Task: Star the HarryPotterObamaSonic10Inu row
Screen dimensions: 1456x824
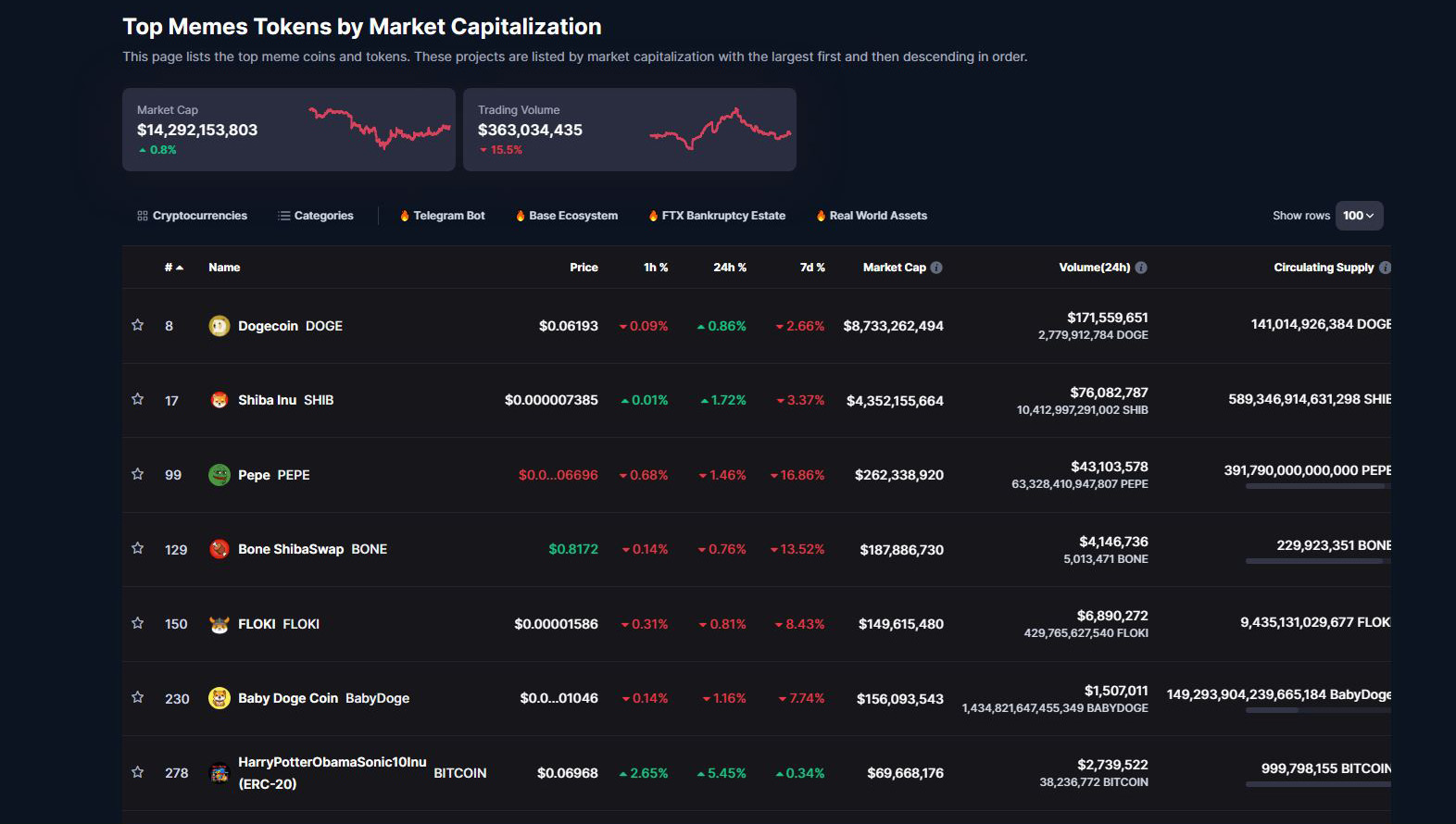Action: click(x=138, y=772)
